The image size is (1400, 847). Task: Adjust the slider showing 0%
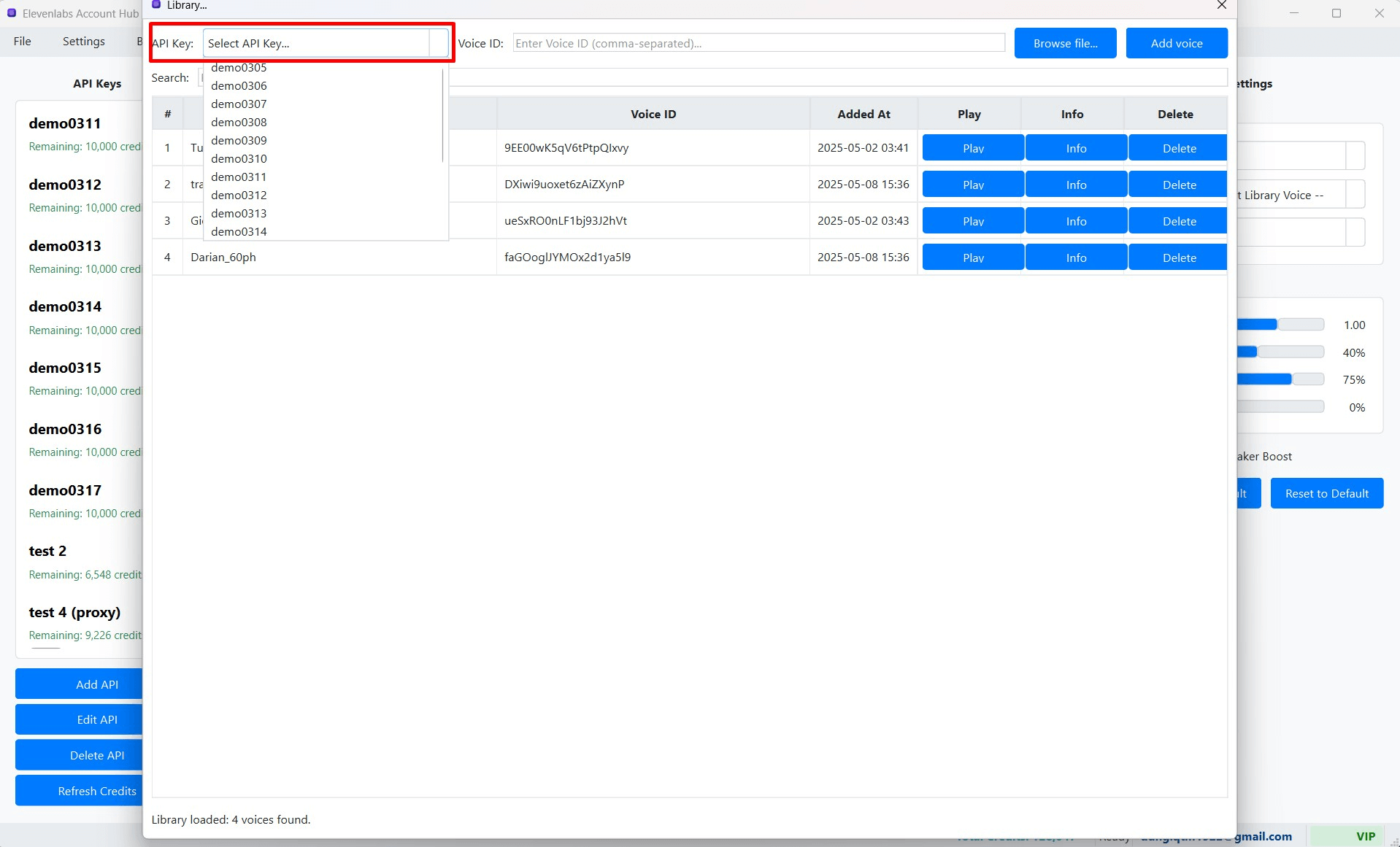(x=1280, y=407)
